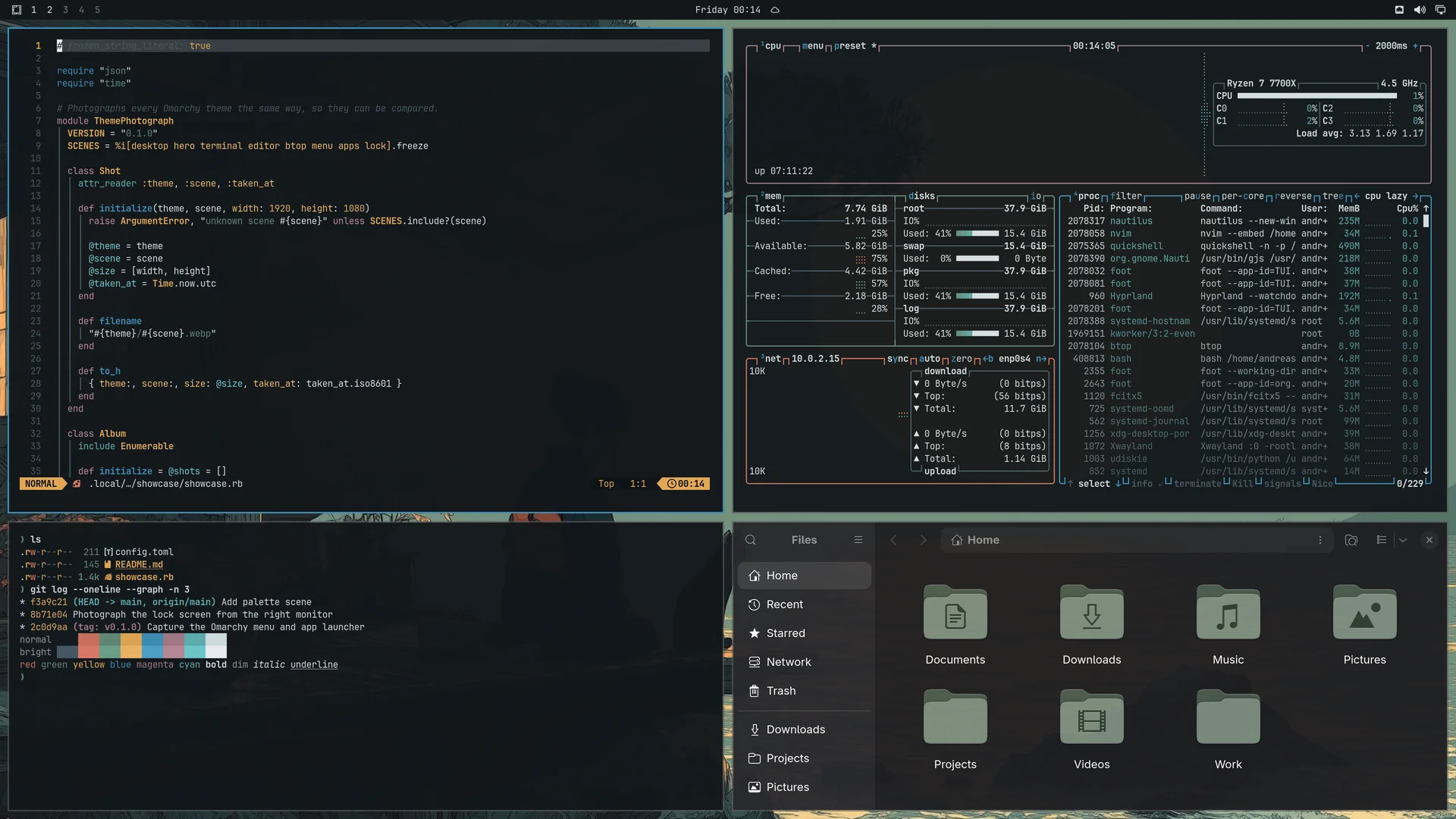Click the search-everywhere camera-style icon in Files
The width and height of the screenshot is (1456, 819).
pyautogui.click(x=1351, y=540)
